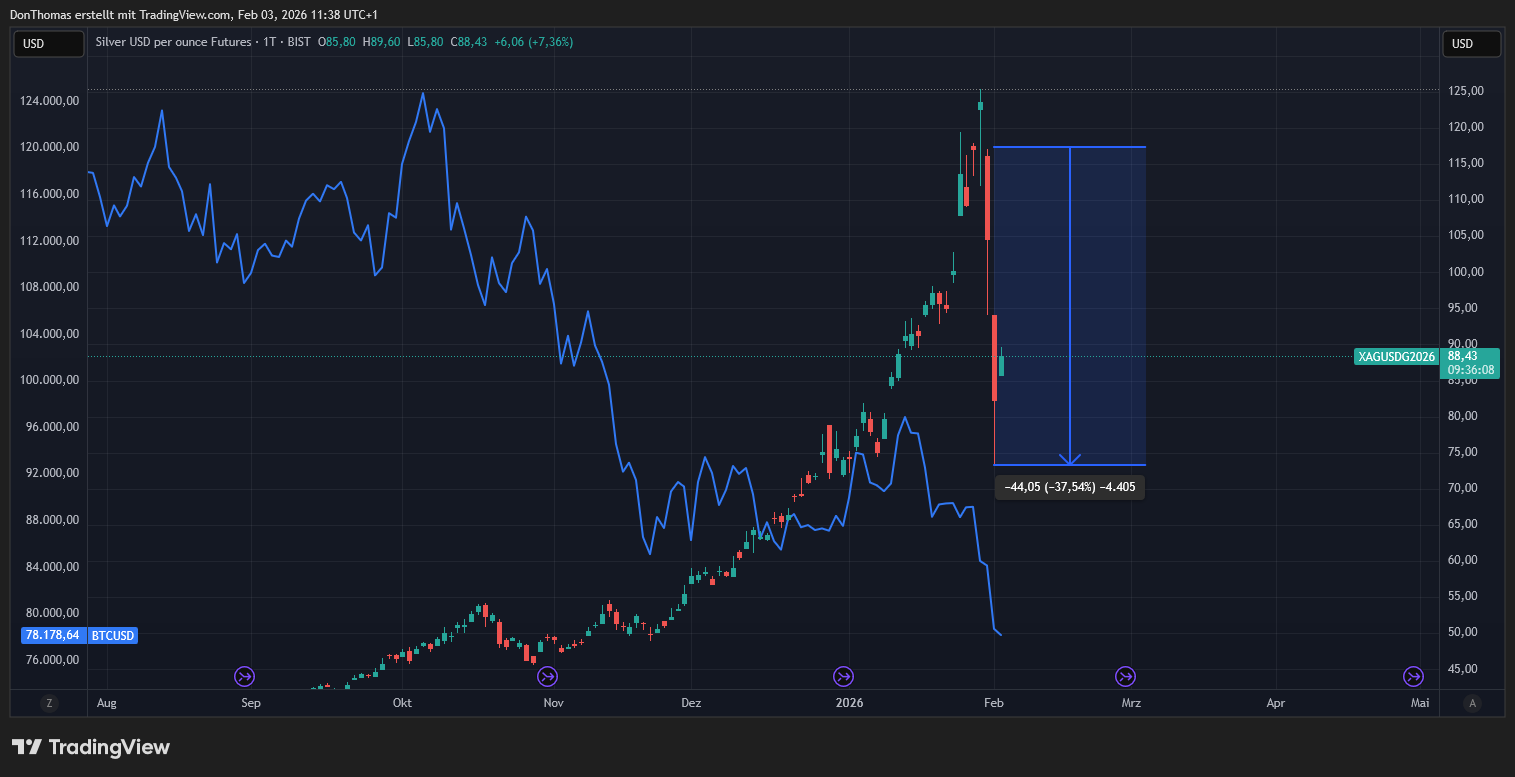
Task: Click the purple contract-switch icon above Sep
Action: pos(245,677)
